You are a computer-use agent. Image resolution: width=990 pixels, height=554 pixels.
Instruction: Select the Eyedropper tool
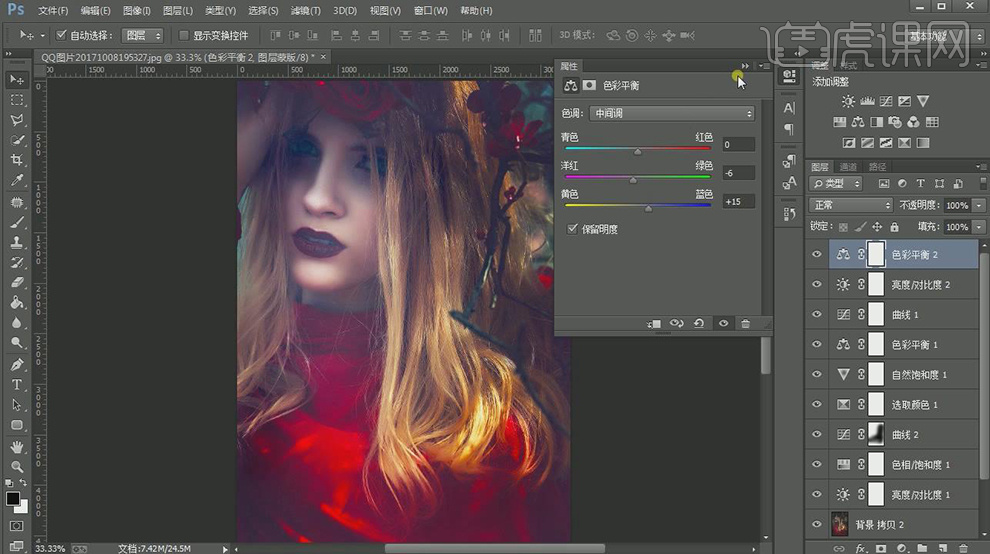tap(17, 181)
